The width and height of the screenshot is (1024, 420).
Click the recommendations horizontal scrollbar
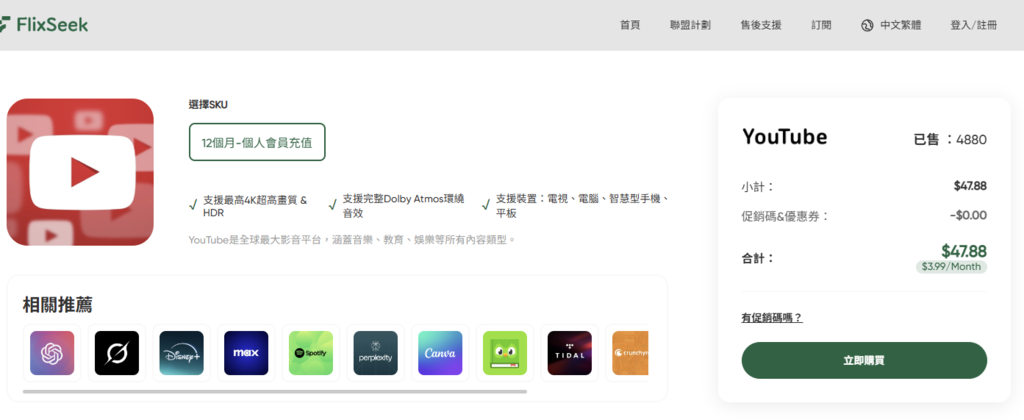point(275,392)
